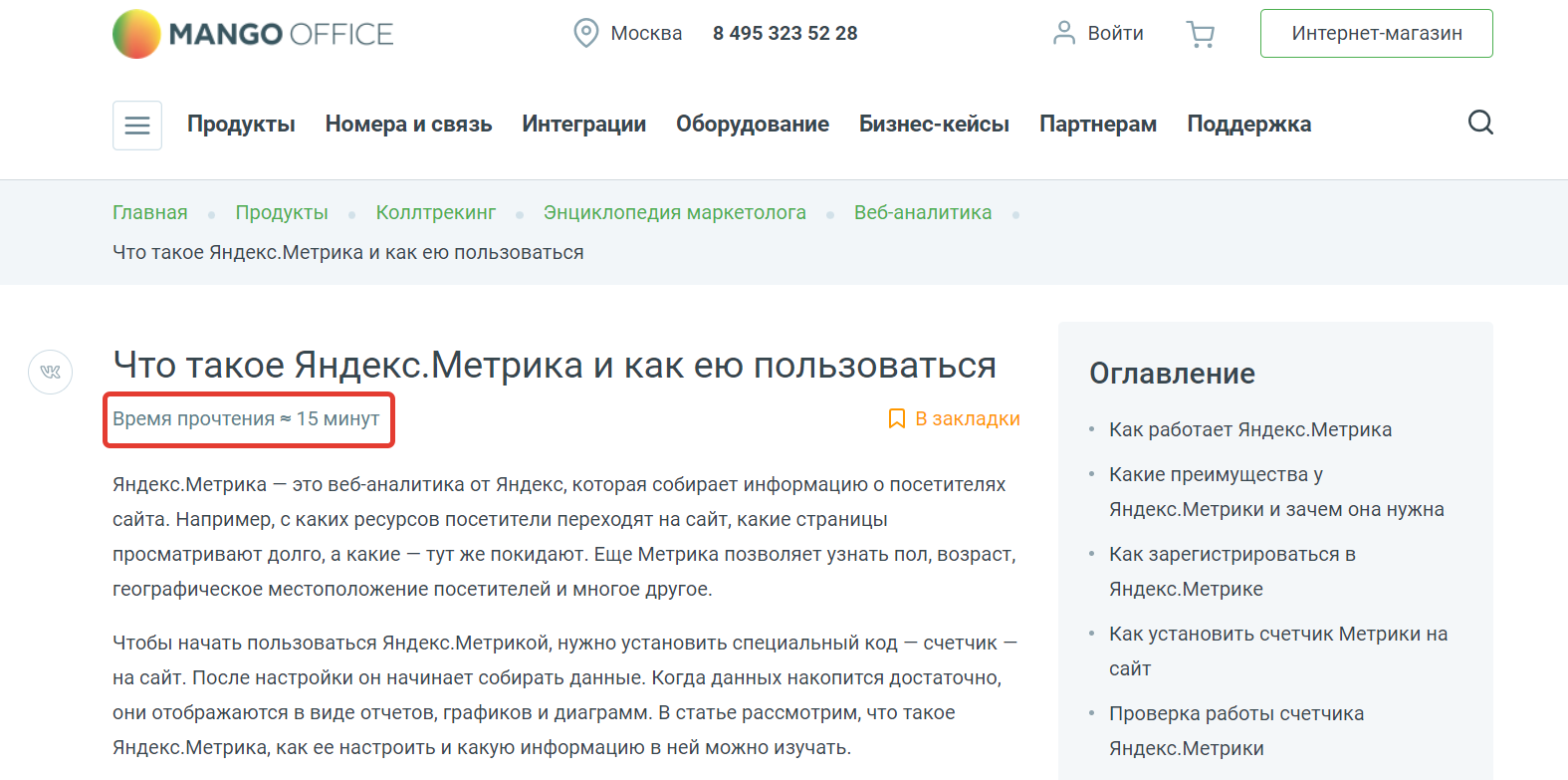Open the hamburger menu button
The width and height of the screenshot is (1568, 780).
(137, 126)
